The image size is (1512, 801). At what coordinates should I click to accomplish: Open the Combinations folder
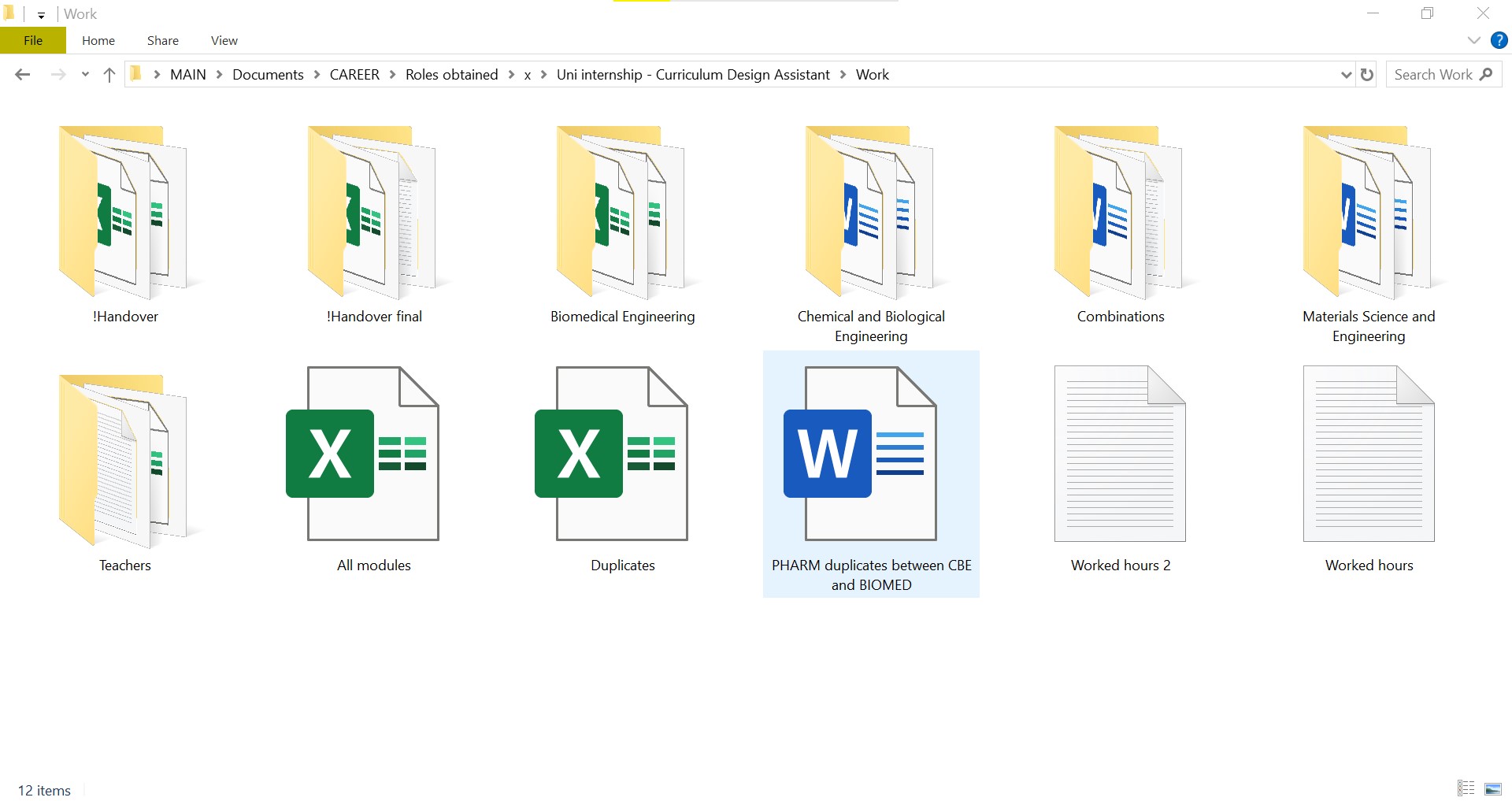click(1120, 213)
